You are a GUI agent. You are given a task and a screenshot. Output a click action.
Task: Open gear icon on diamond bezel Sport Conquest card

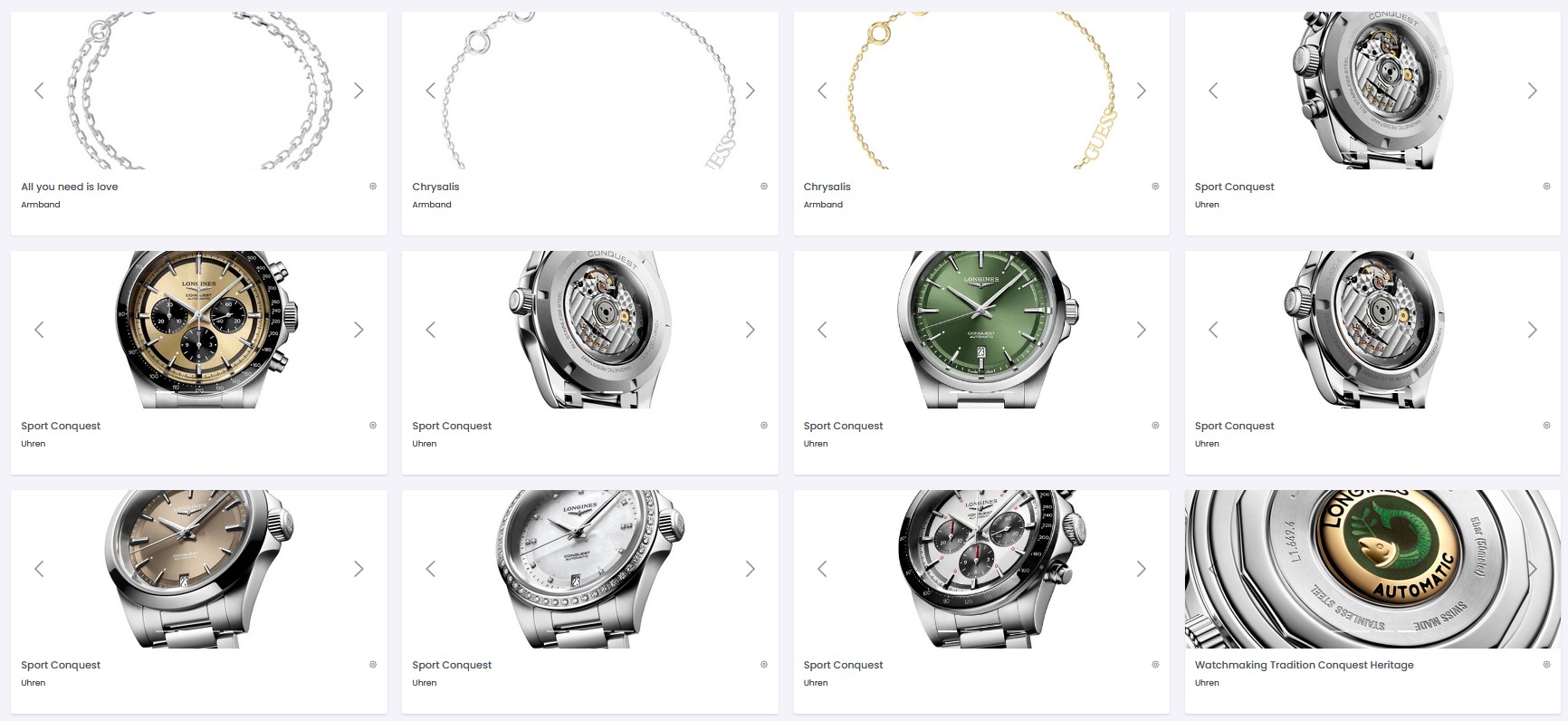(764, 665)
